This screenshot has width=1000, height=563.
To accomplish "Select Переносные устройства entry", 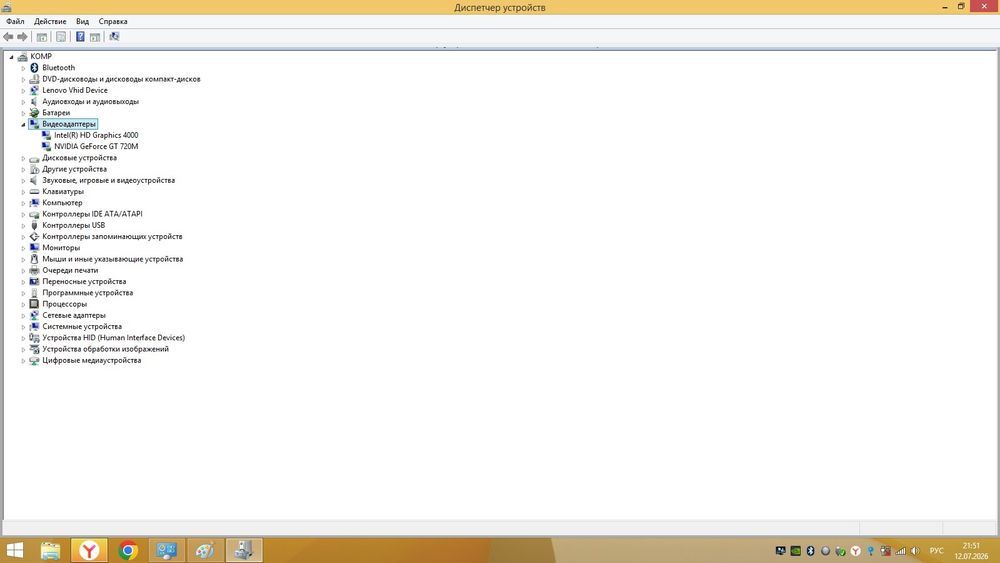I will tap(84, 281).
